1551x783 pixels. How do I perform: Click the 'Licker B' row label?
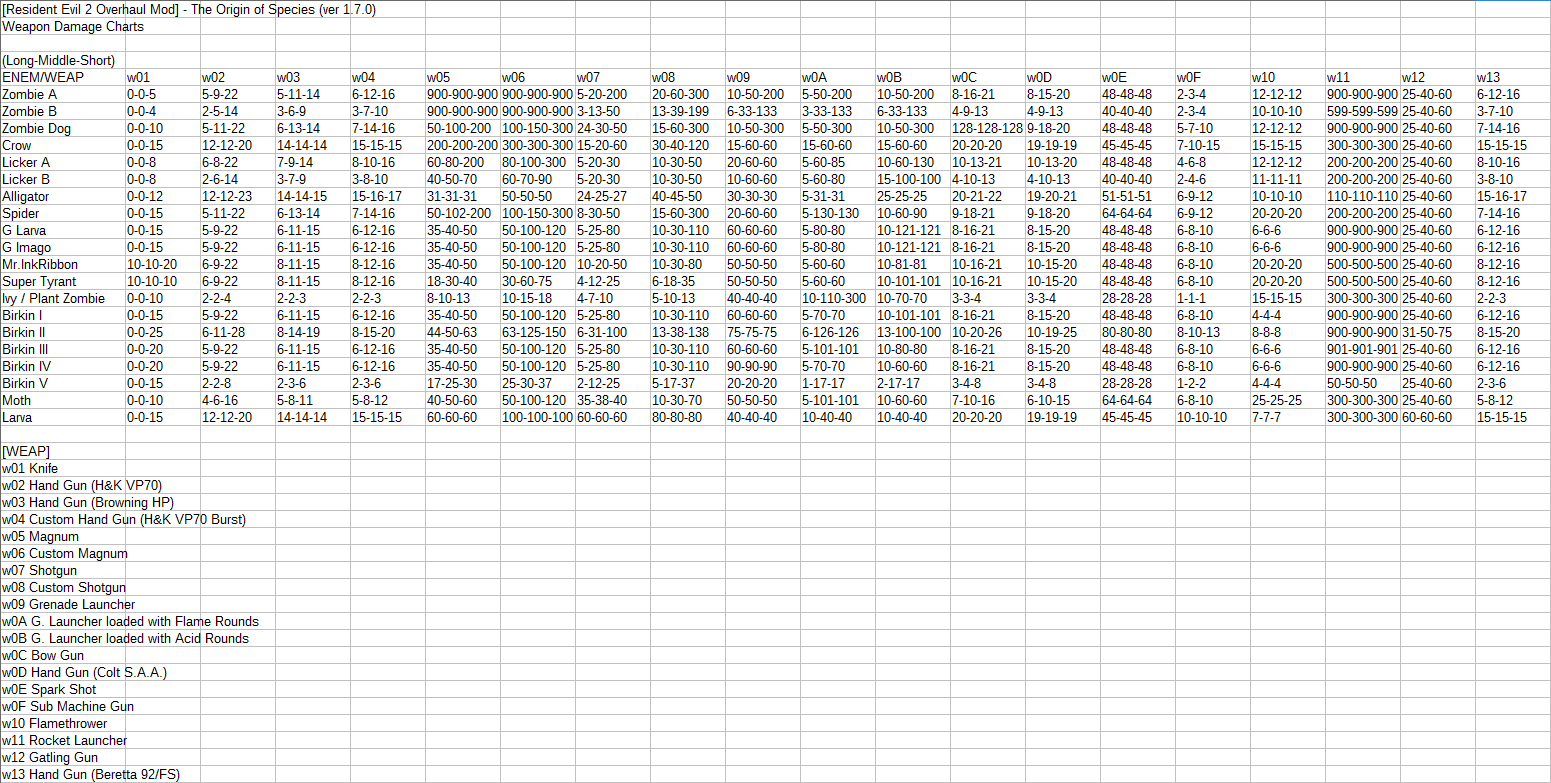coord(63,179)
